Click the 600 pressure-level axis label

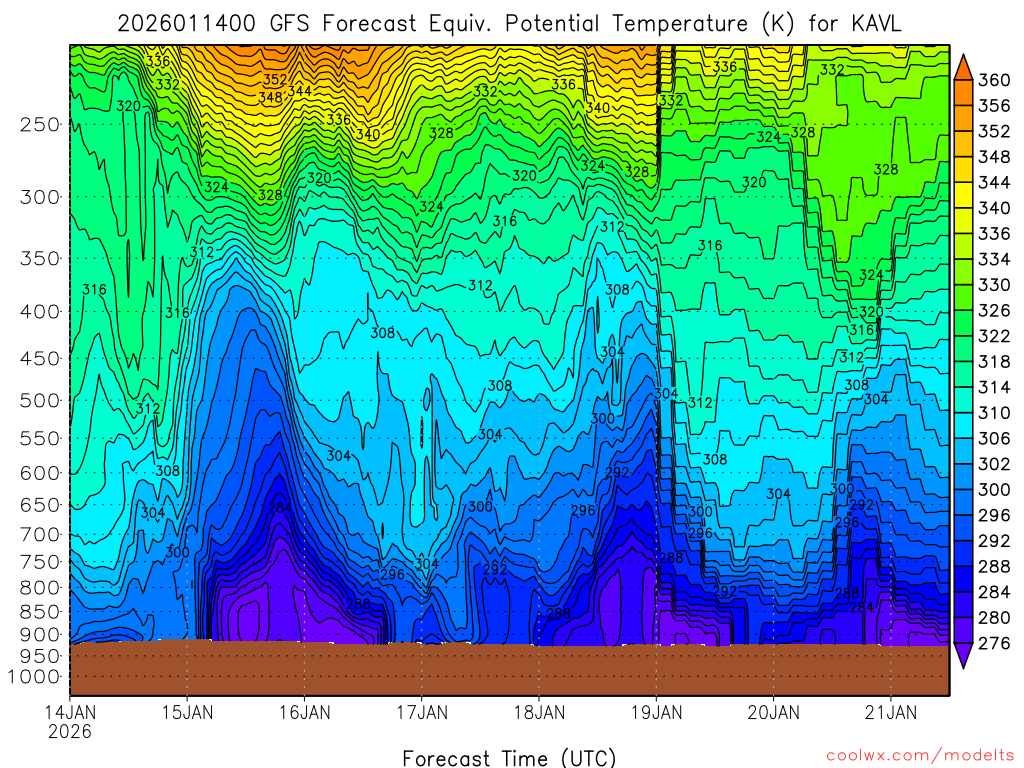(x=39, y=473)
